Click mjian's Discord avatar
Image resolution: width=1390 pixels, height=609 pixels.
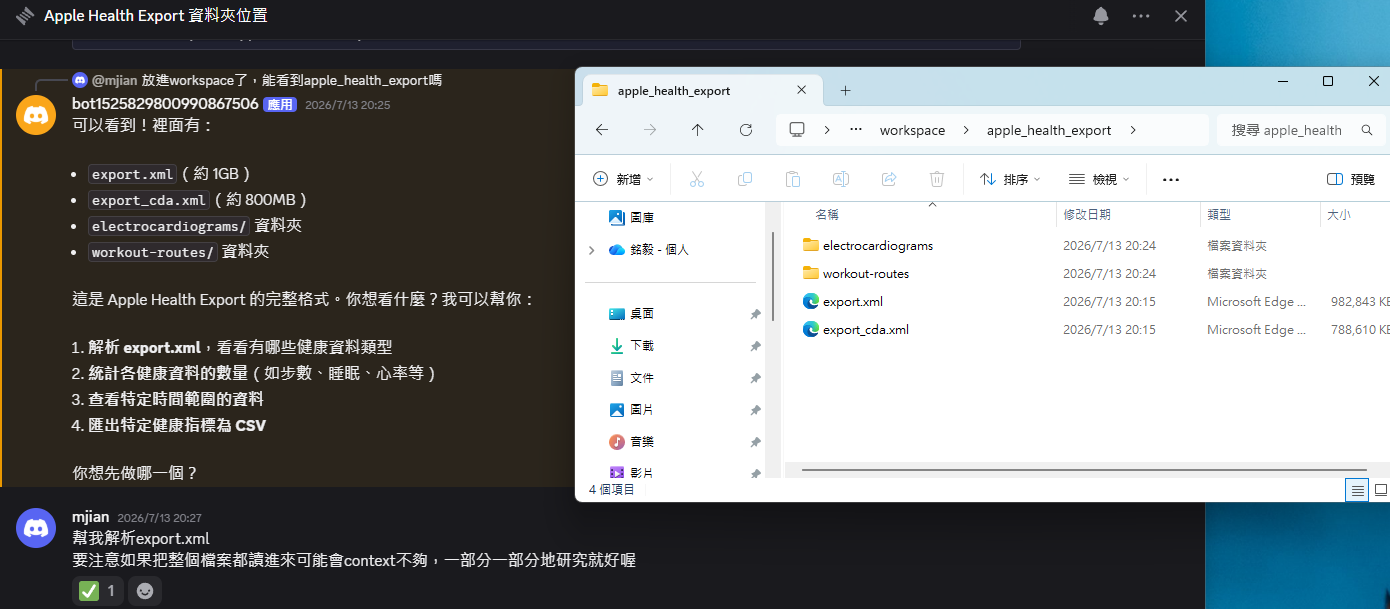coord(36,527)
